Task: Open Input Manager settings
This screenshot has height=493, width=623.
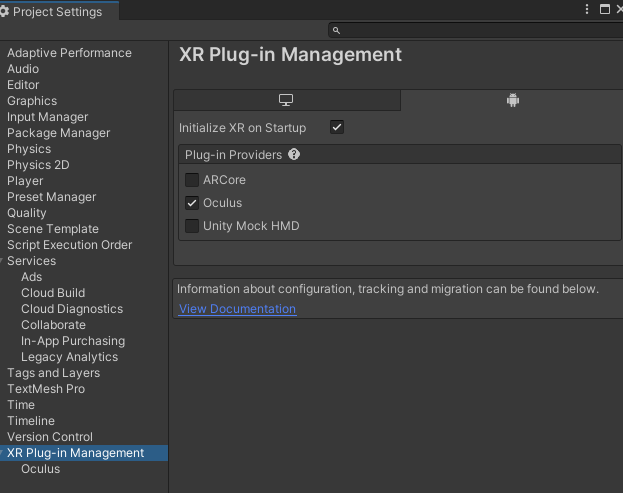Action: click(47, 117)
